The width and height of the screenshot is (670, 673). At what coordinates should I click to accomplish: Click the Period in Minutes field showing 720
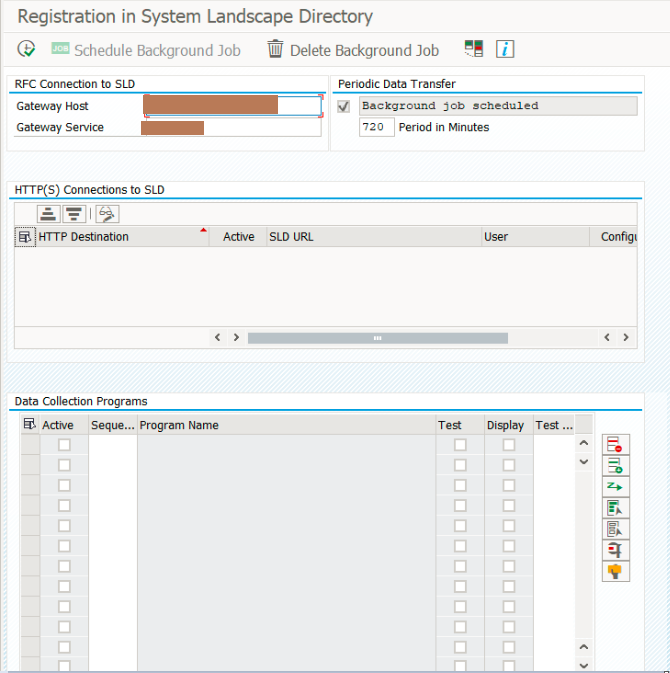(x=376, y=127)
